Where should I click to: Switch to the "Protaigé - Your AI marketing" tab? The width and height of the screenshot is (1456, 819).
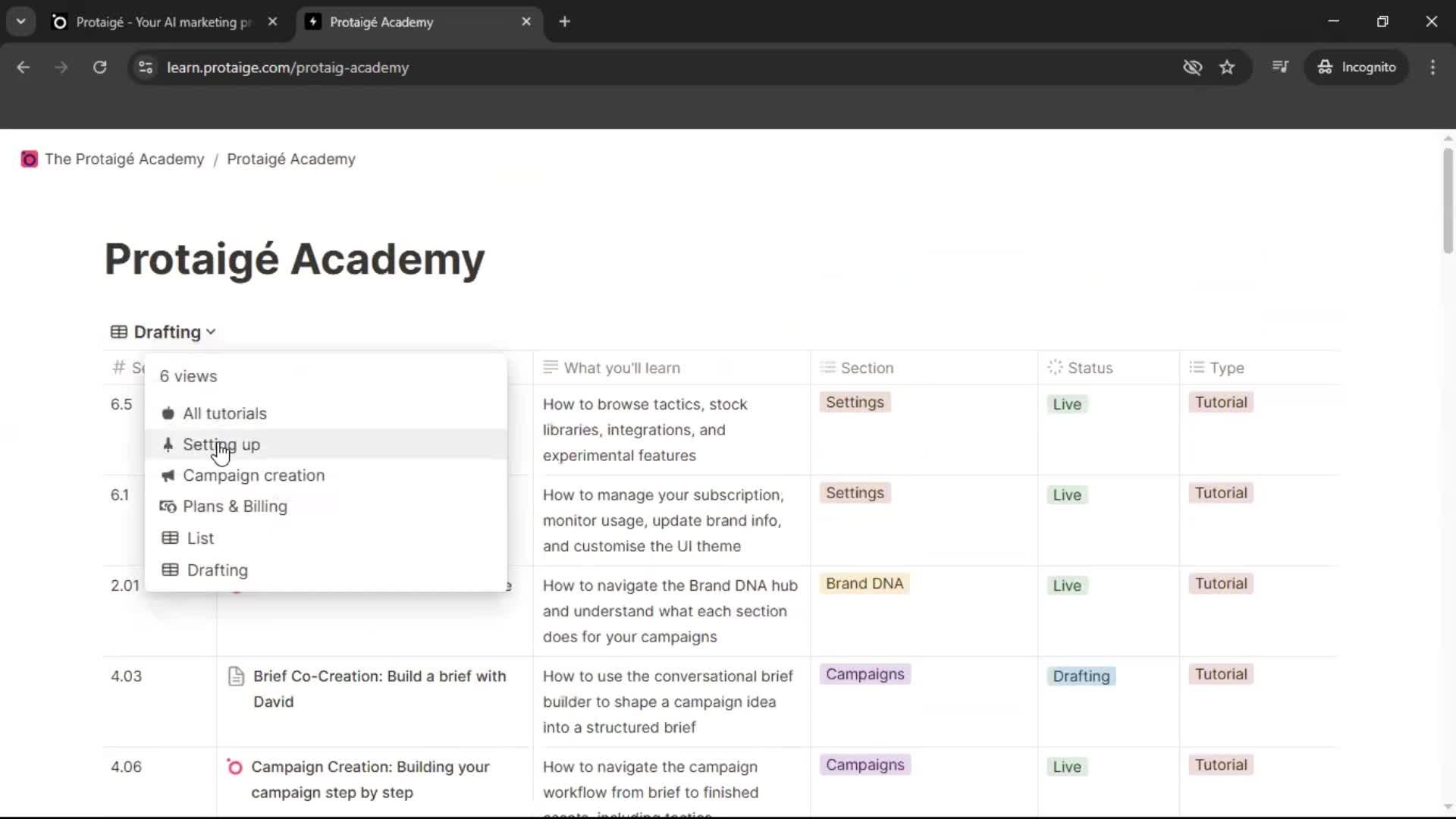click(159, 21)
